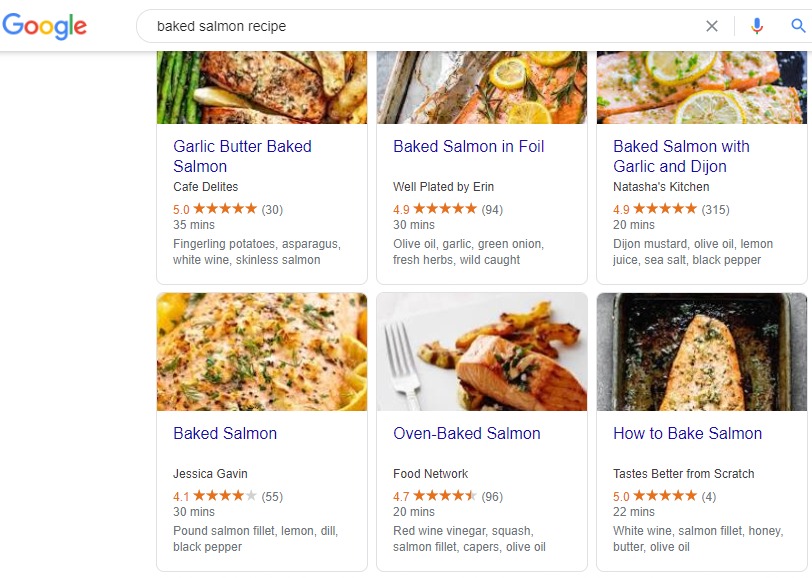812x578 pixels.
Task: Start voice search with microphone icon
Action: coord(757,26)
